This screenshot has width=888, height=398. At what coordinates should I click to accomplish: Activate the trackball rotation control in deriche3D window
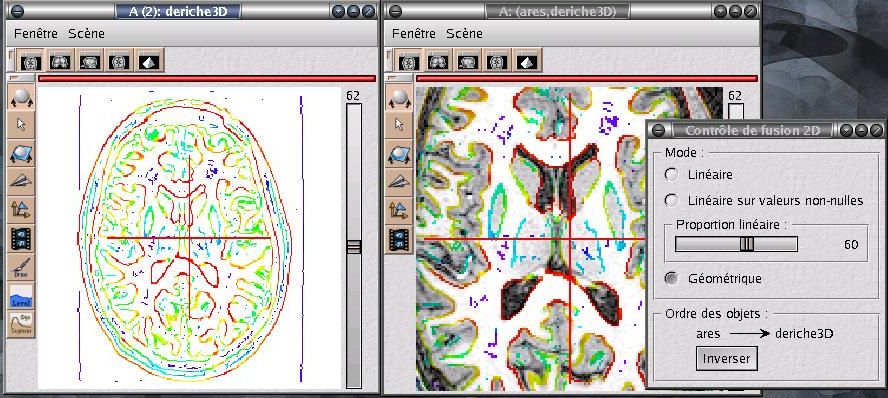(22, 97)
